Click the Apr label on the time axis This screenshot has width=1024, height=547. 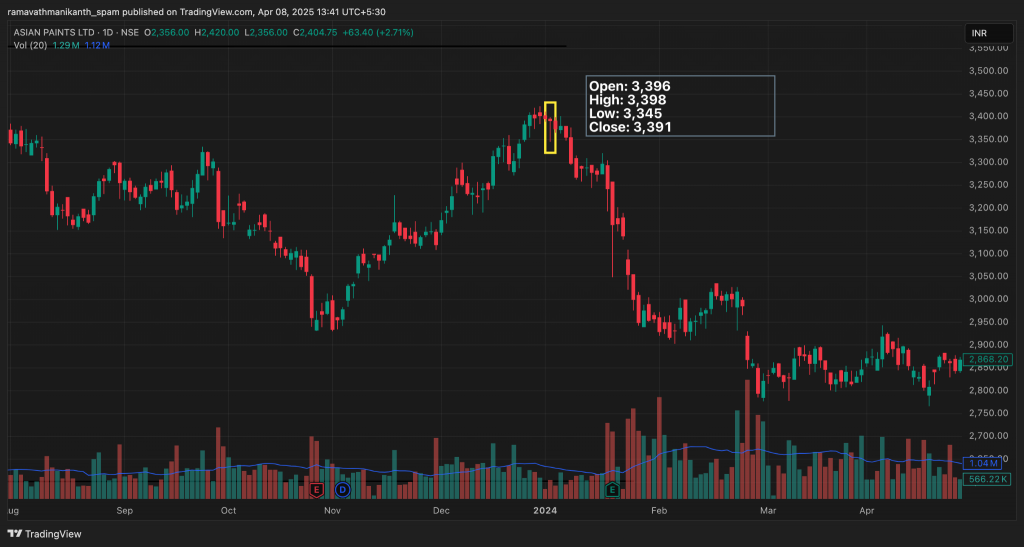pyautogui.click(x=867, y=510)
